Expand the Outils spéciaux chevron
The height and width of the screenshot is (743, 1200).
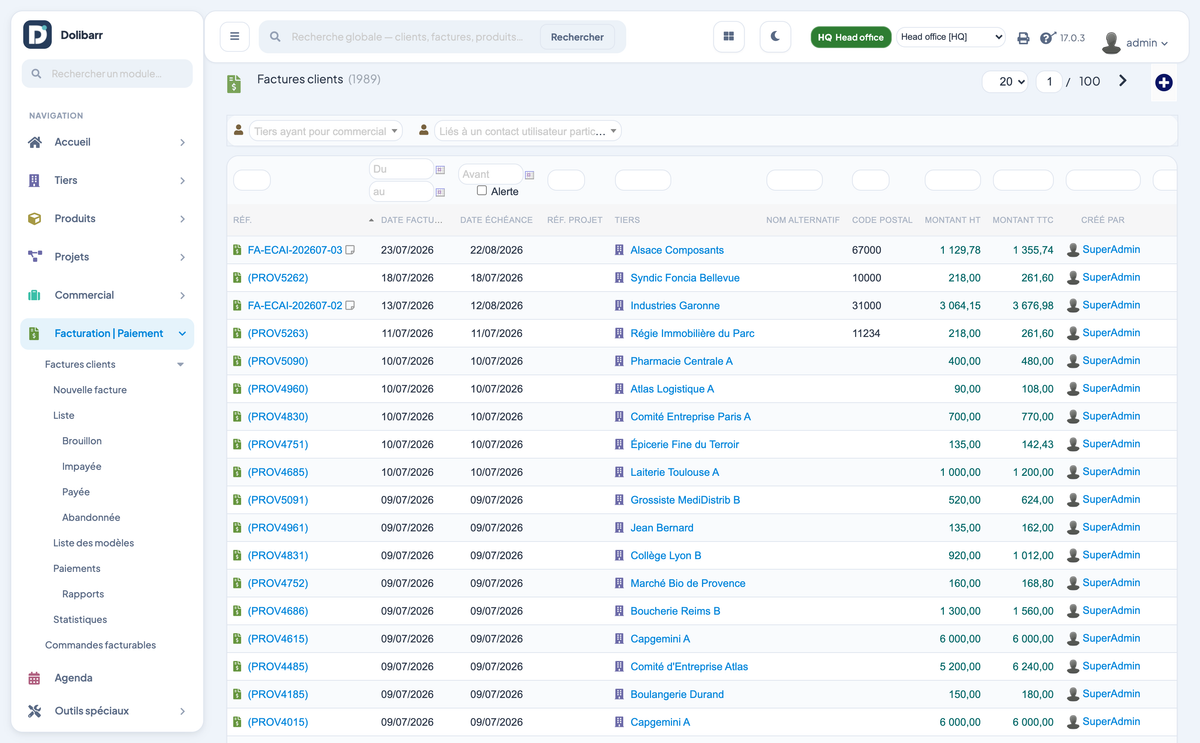click(182, 712)
